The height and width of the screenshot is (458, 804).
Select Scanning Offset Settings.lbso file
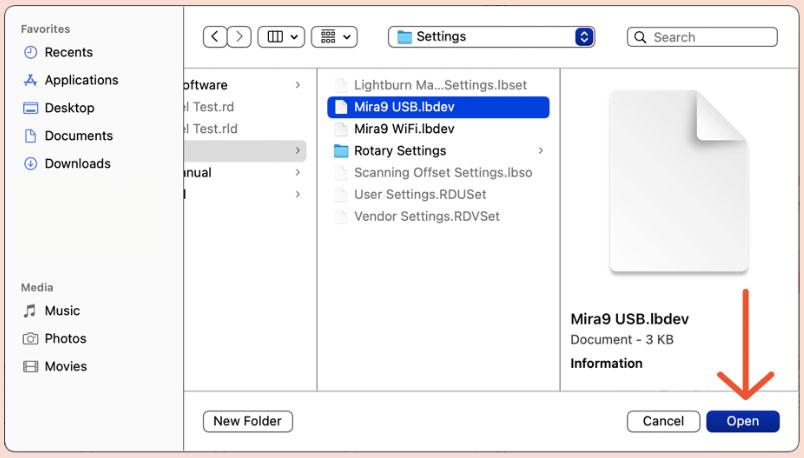pyautogui.click(x=438, y=173)
